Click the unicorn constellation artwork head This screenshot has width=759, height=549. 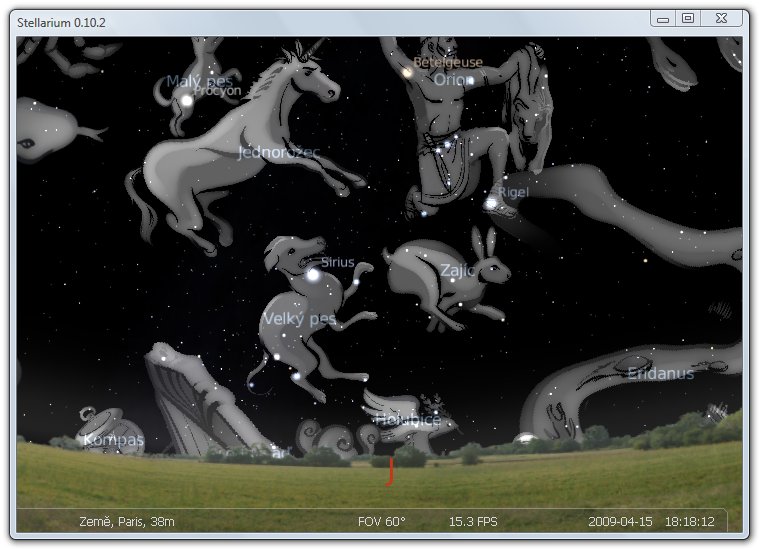pos(312,73)
